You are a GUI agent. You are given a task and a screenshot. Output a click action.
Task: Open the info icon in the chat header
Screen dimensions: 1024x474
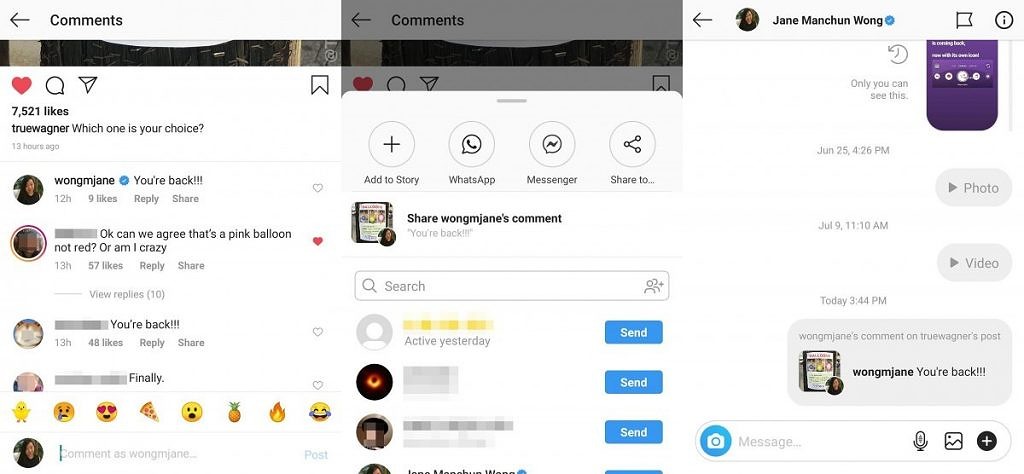(1003, 20)
